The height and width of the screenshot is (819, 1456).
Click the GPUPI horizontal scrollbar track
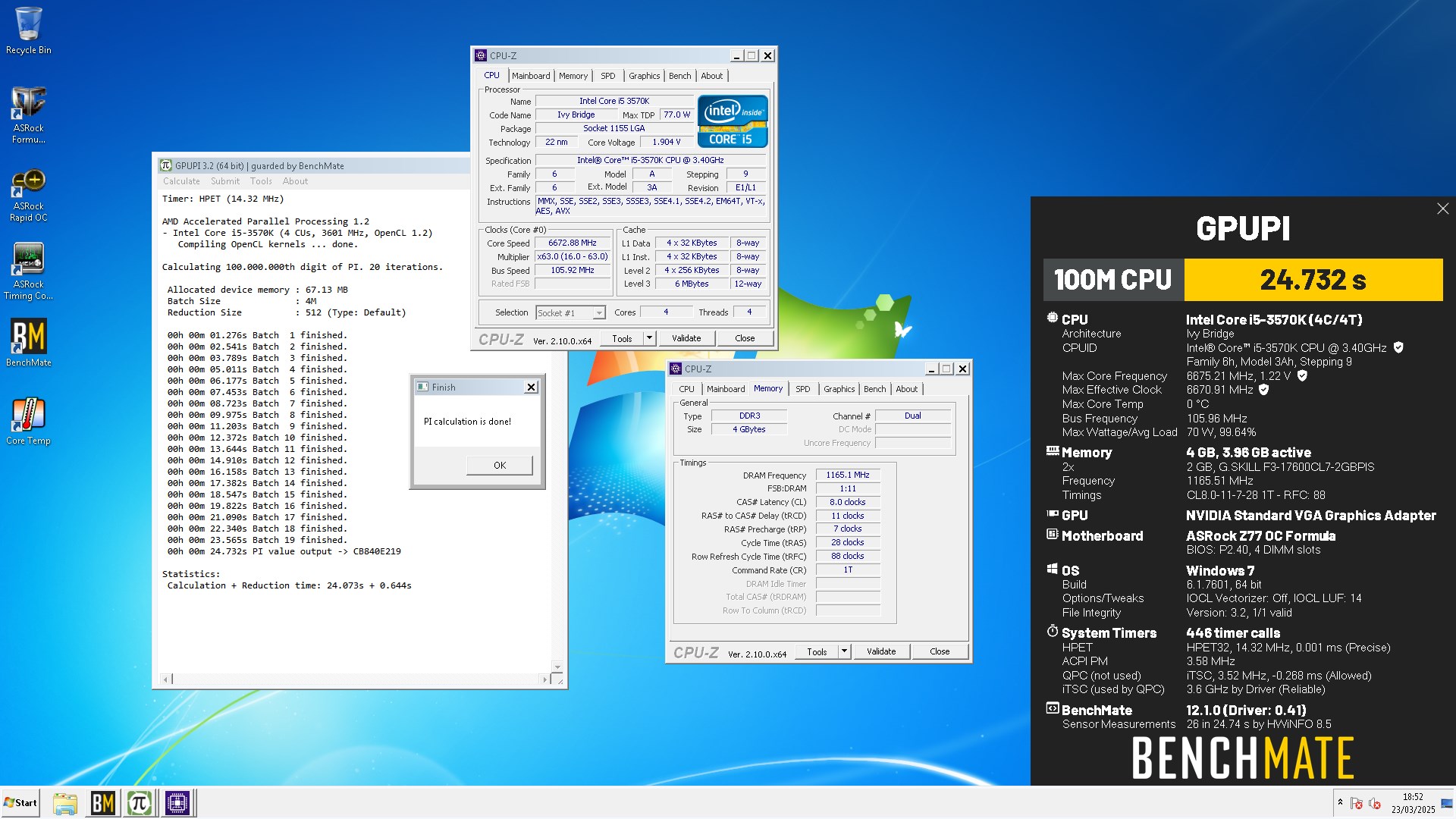(356, 679)
